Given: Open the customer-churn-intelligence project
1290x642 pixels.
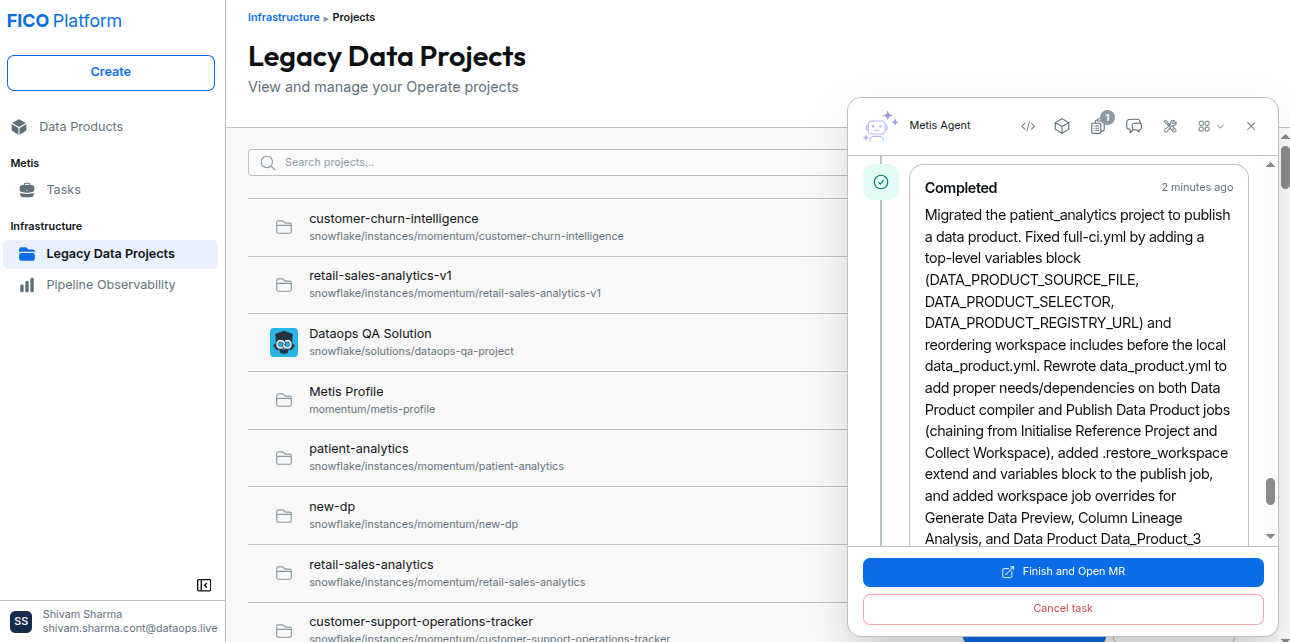Looking at the screenshot, I should point(394,219).
